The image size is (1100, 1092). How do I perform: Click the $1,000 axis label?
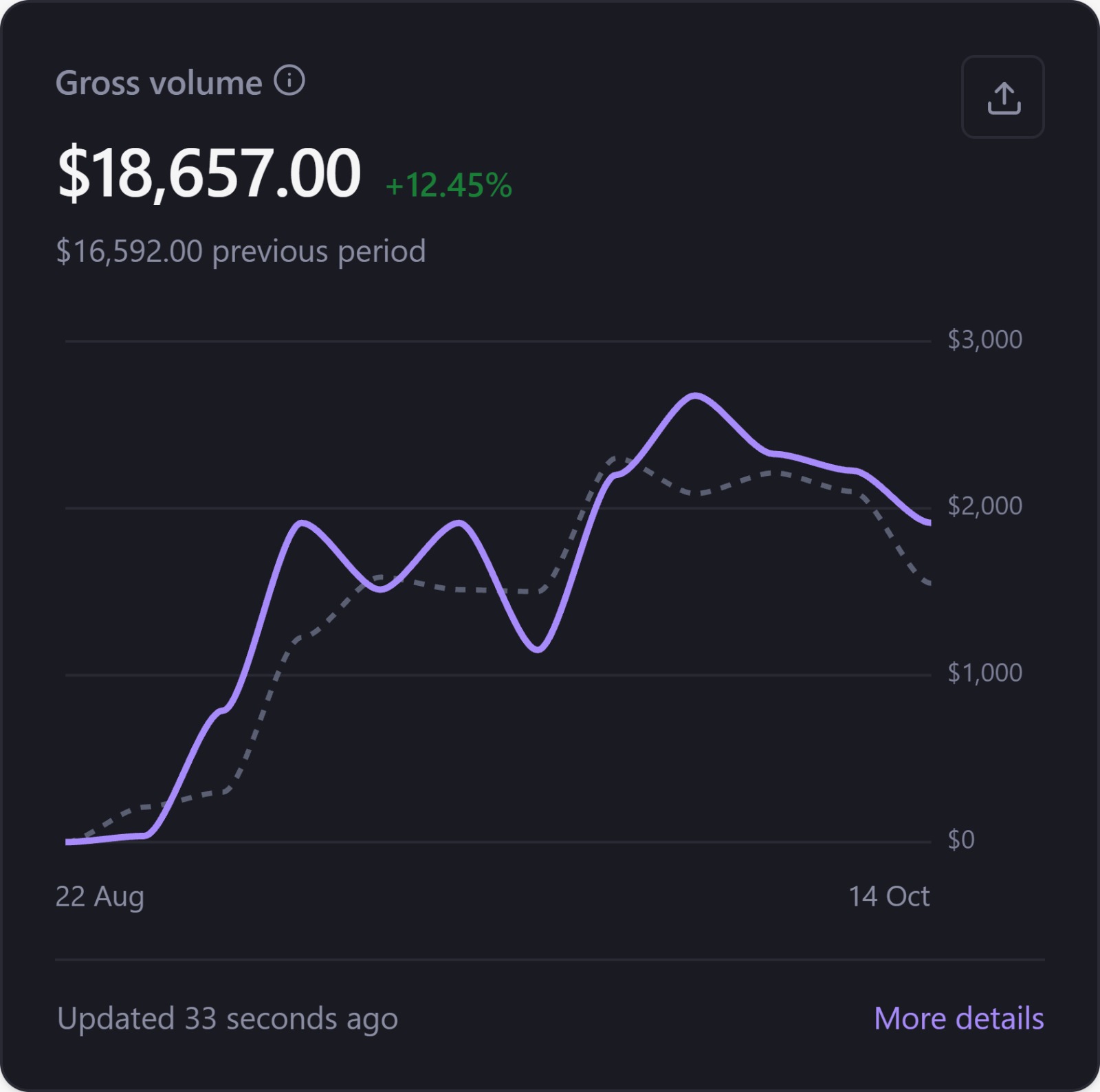pyautogui.click(x=984, y=673)
